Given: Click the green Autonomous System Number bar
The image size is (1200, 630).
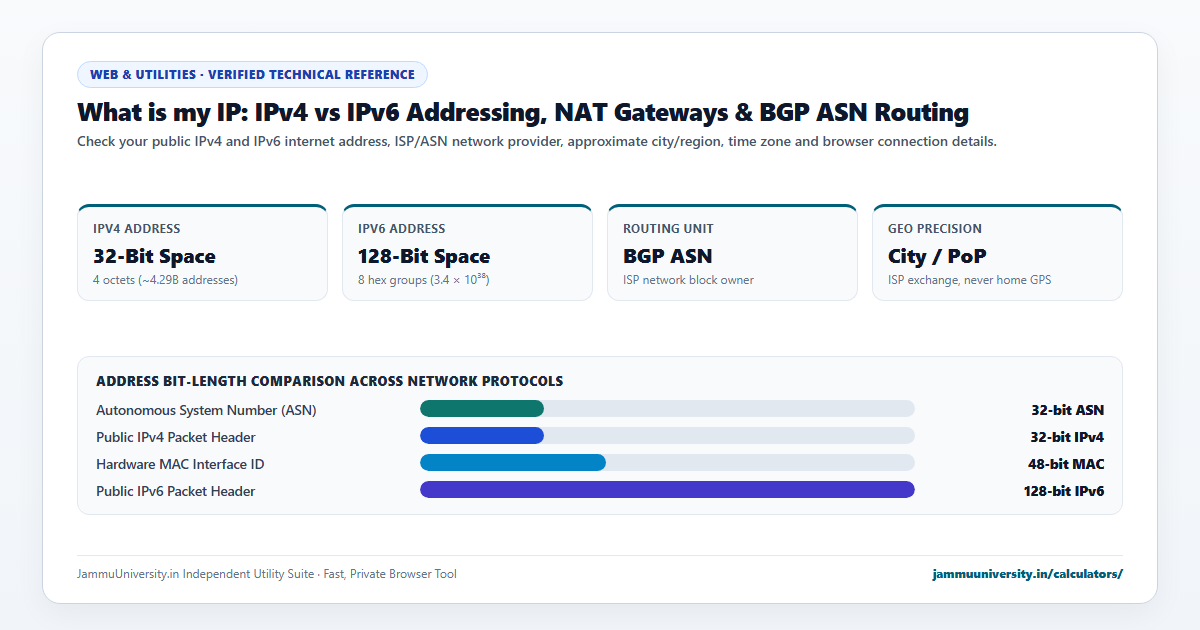Looking at the screenshot, I should [x=482, y=409].
